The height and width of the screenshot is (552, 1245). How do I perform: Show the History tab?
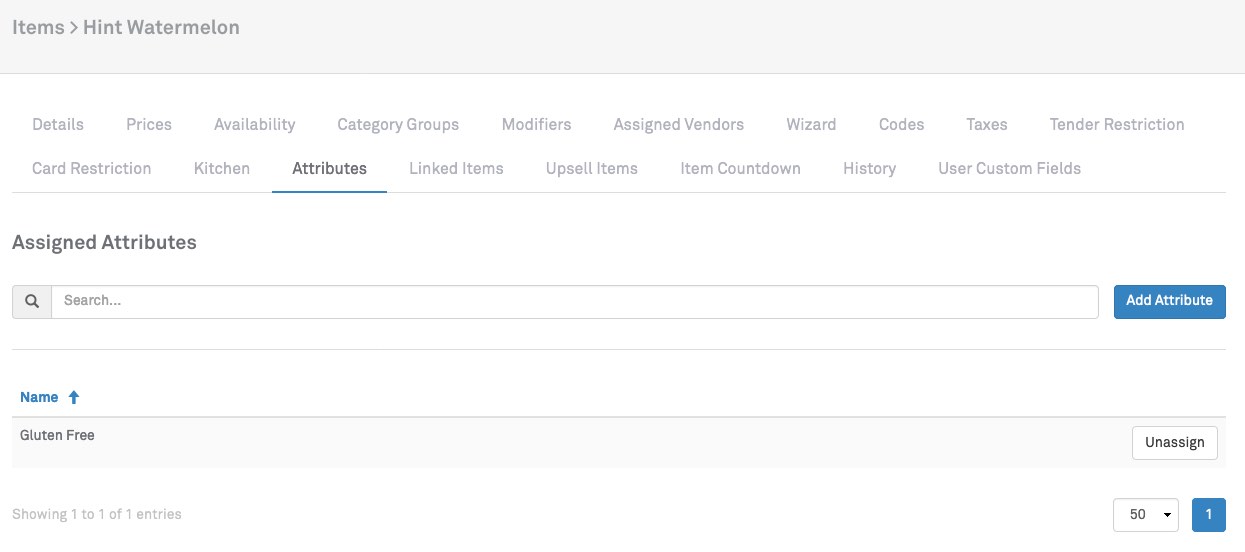point(869,168)
